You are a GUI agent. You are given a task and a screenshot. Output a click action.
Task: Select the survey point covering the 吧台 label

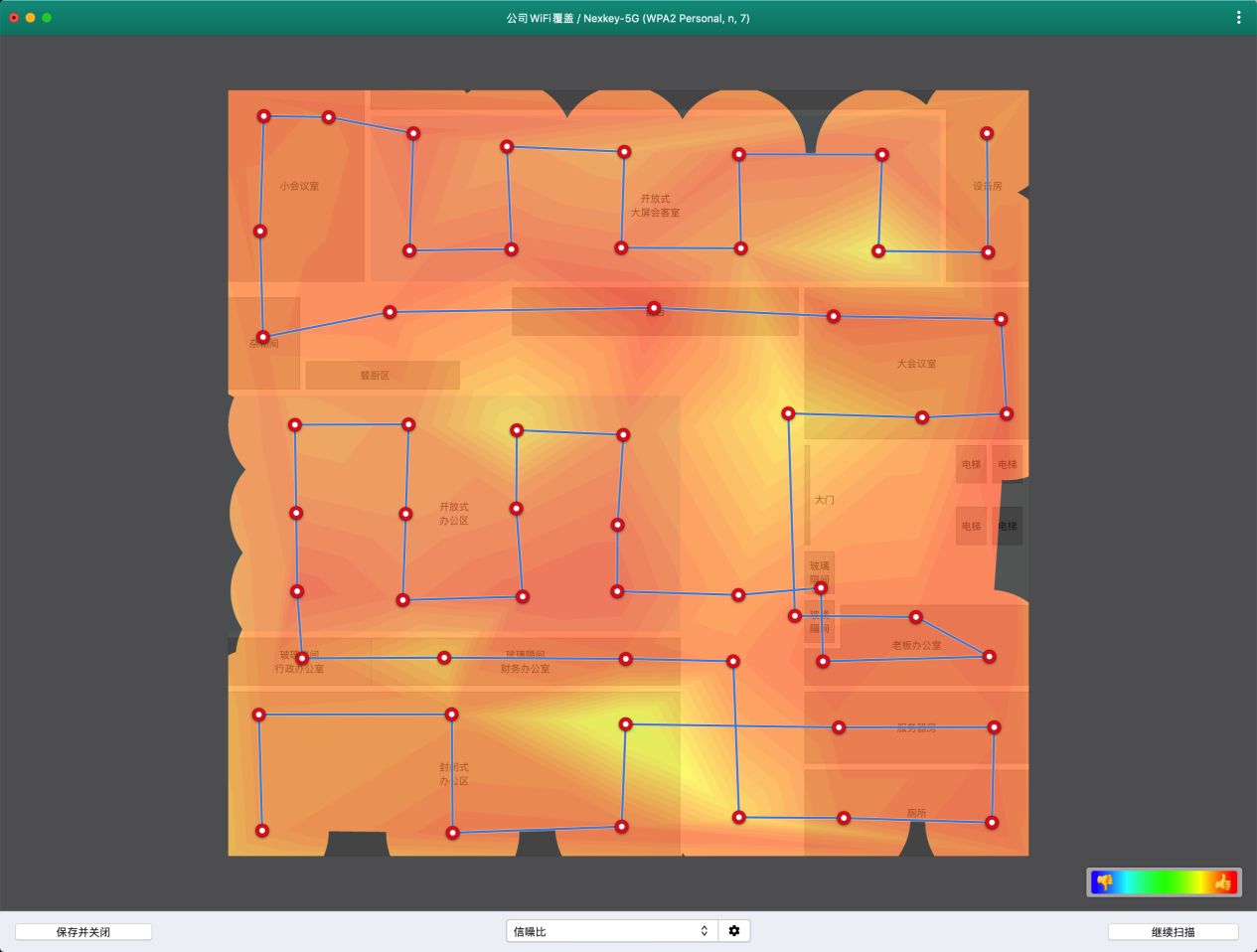(x=654, y=308)
